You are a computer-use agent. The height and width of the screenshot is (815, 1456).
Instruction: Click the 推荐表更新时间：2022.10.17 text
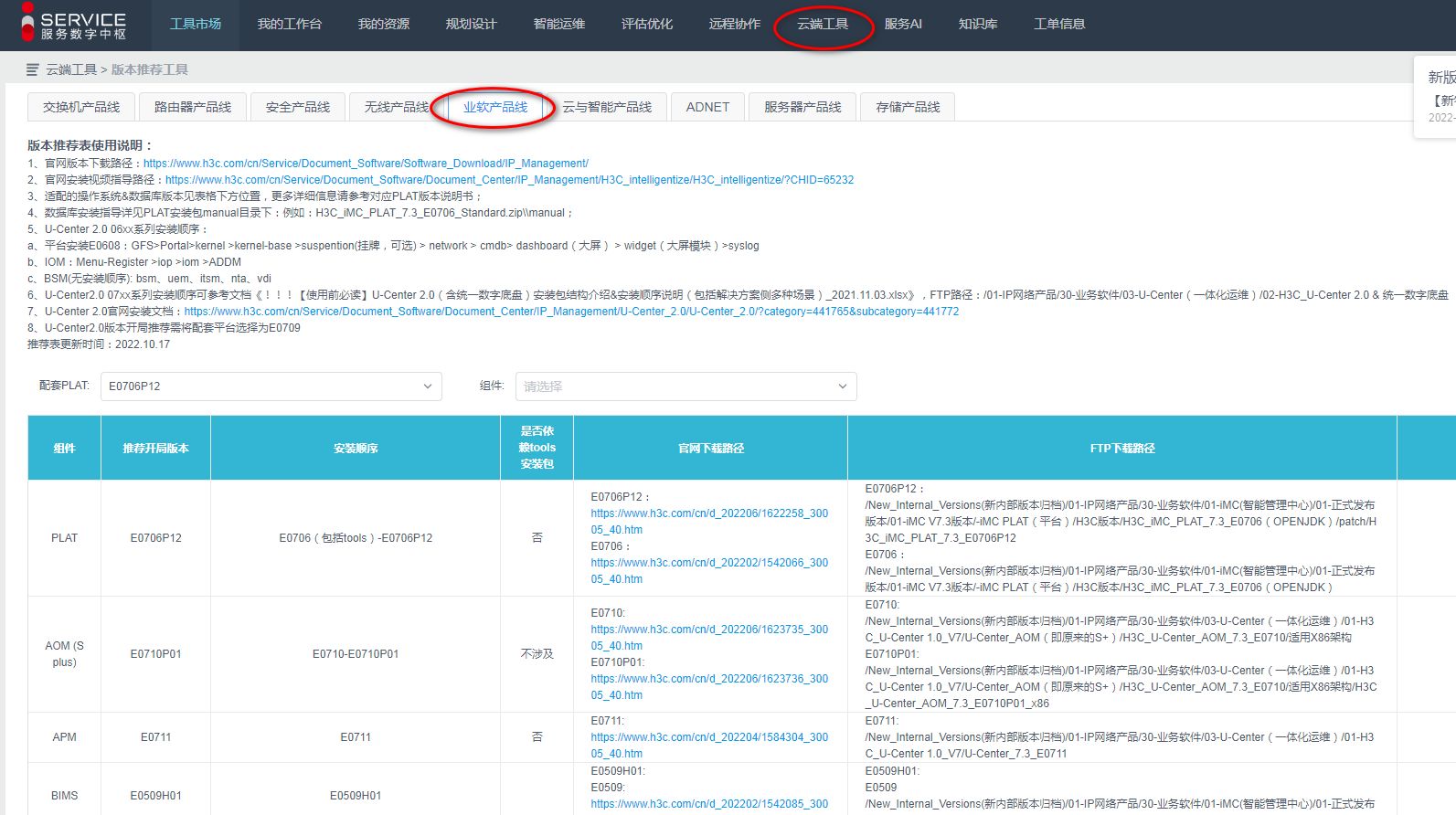coord(99,344)
